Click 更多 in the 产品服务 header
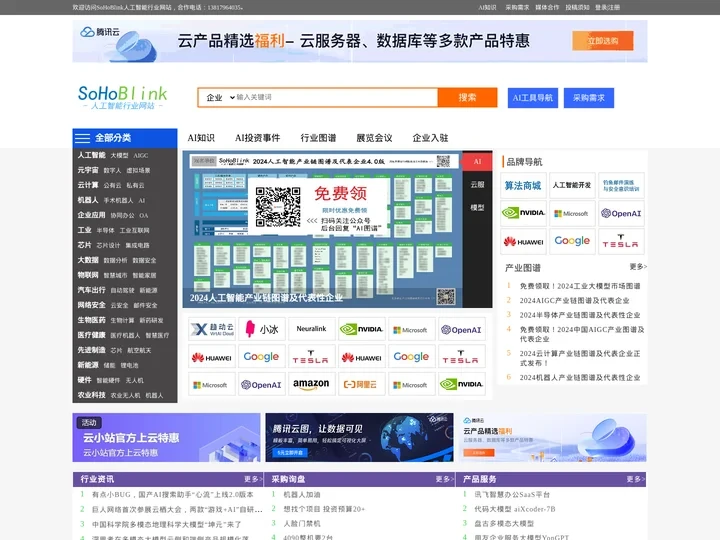 (x=636, y=479)
